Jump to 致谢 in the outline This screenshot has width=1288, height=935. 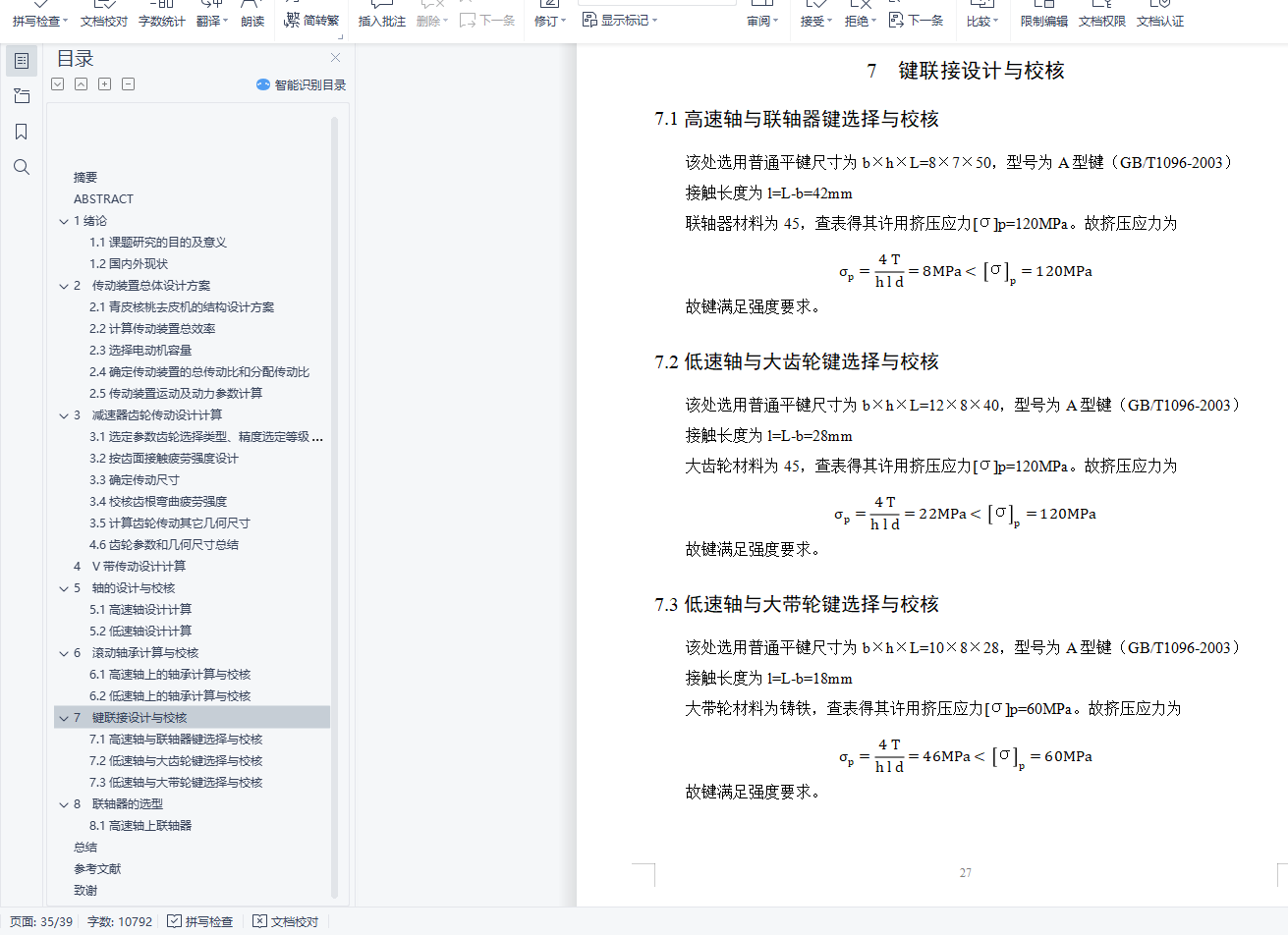point(85,891)
